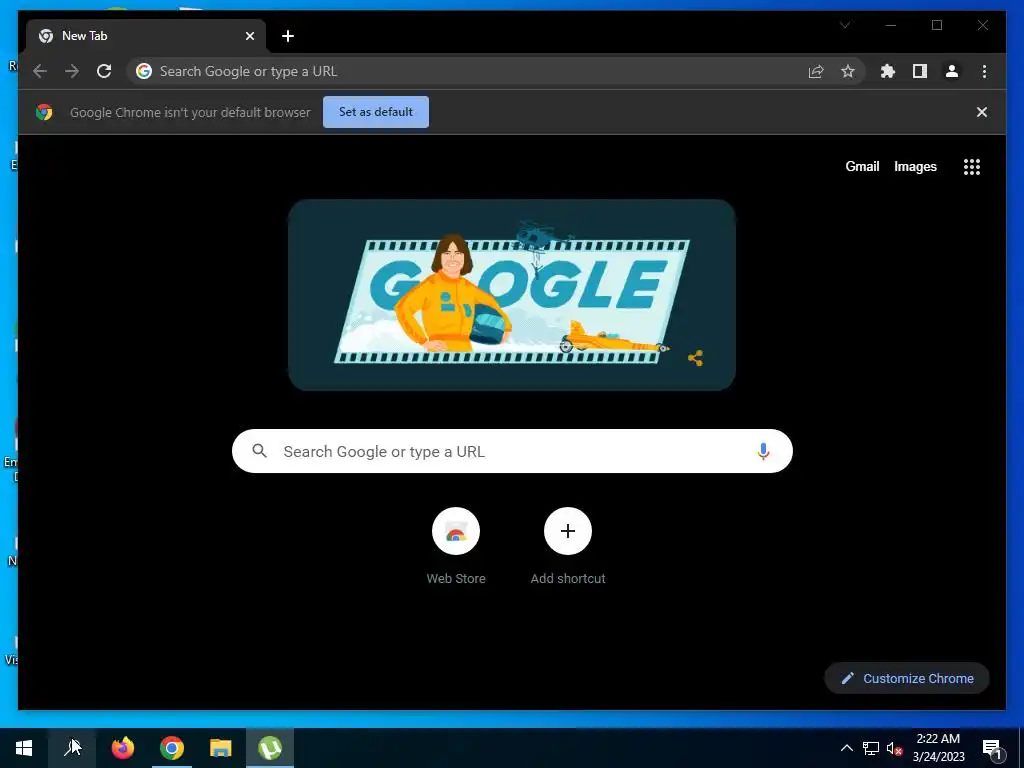The height and width of the screenshot is (768, 1024).
Task: Click the Chrome logo in the infobar
Action: pyautogui.click(x=44, y=112)
